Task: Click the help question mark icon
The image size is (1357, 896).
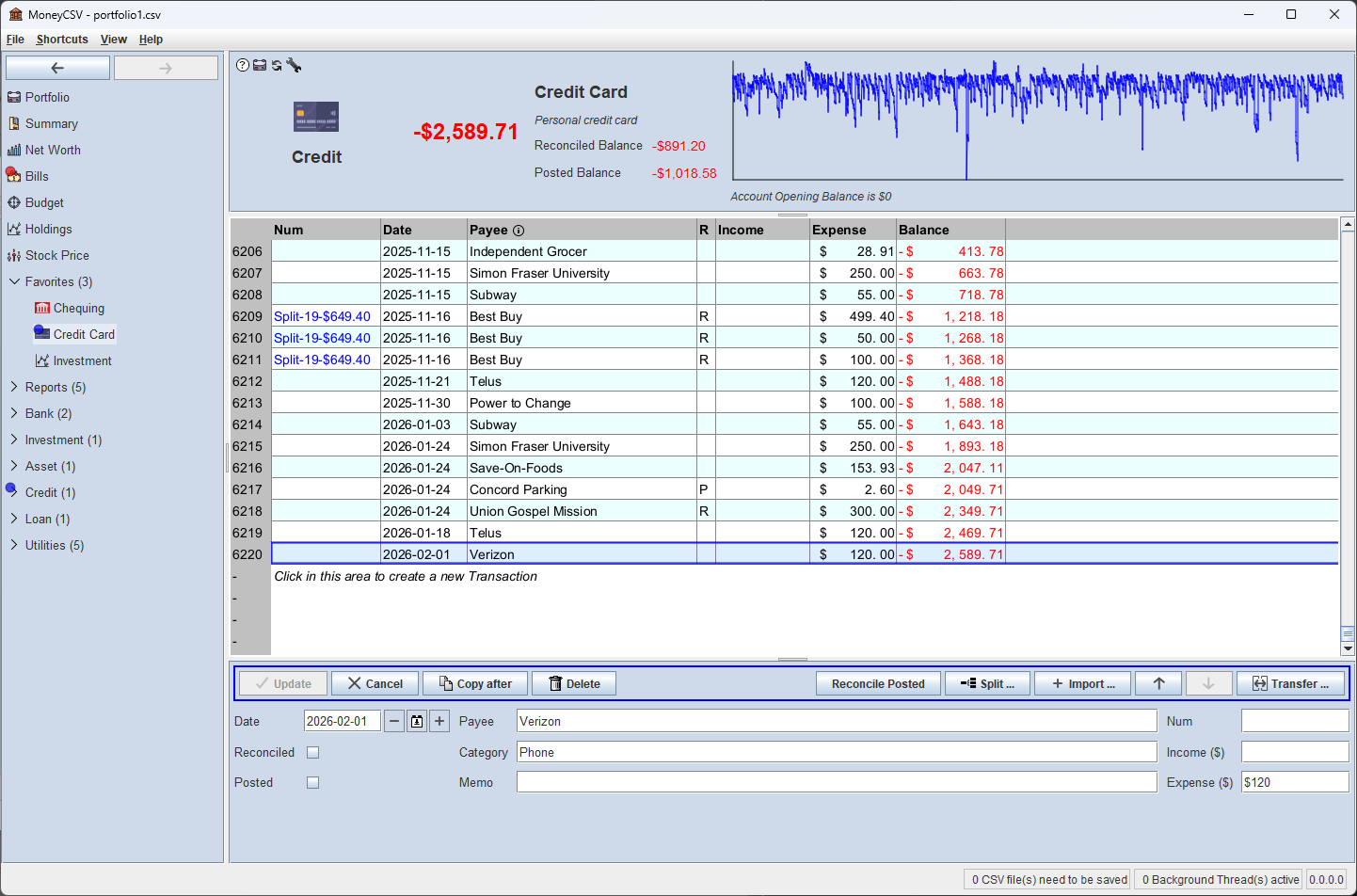Action: click(243, 65)
